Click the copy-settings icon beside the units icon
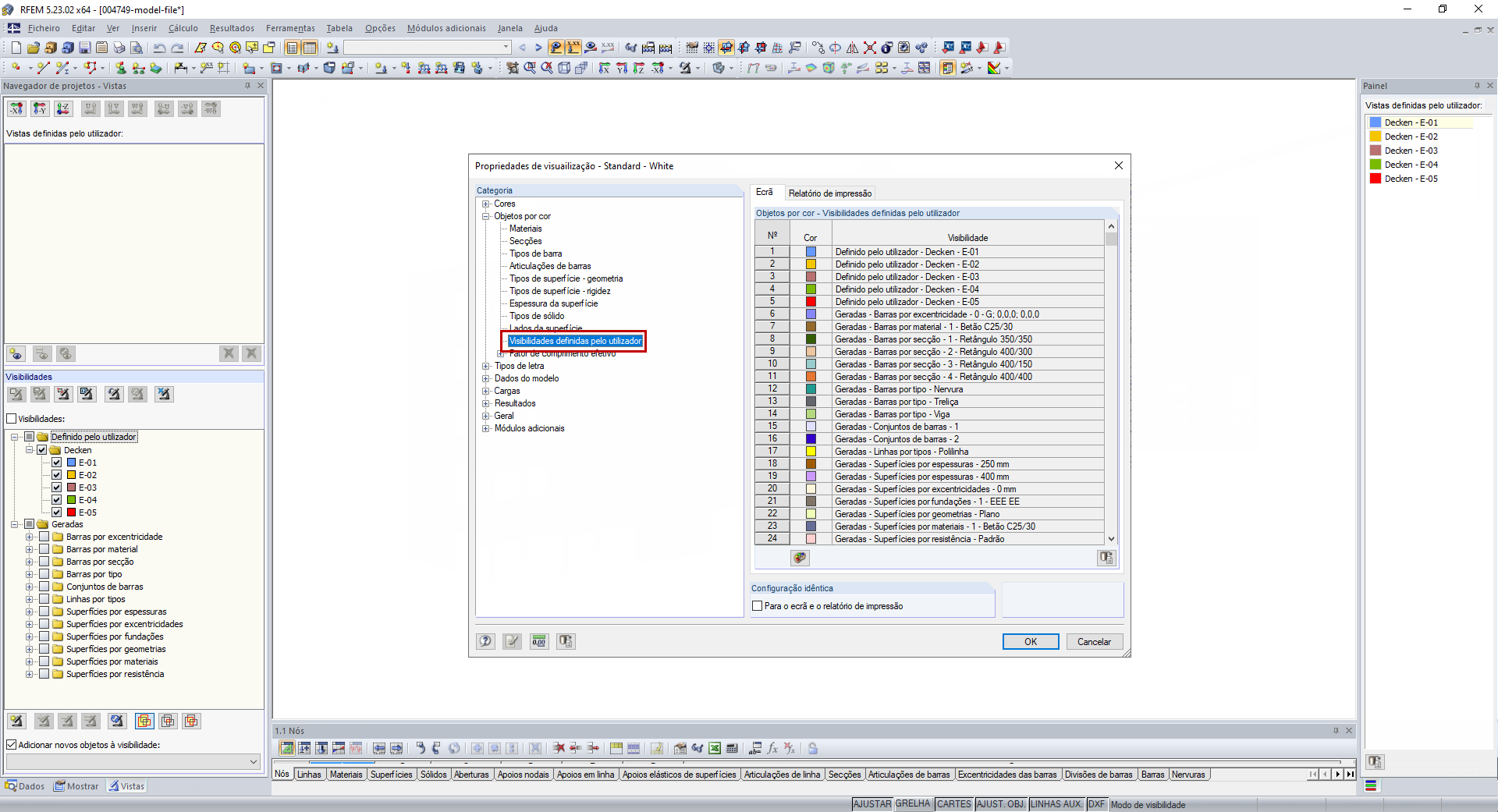Screen dimensions: 1498x812 (566, 641)
